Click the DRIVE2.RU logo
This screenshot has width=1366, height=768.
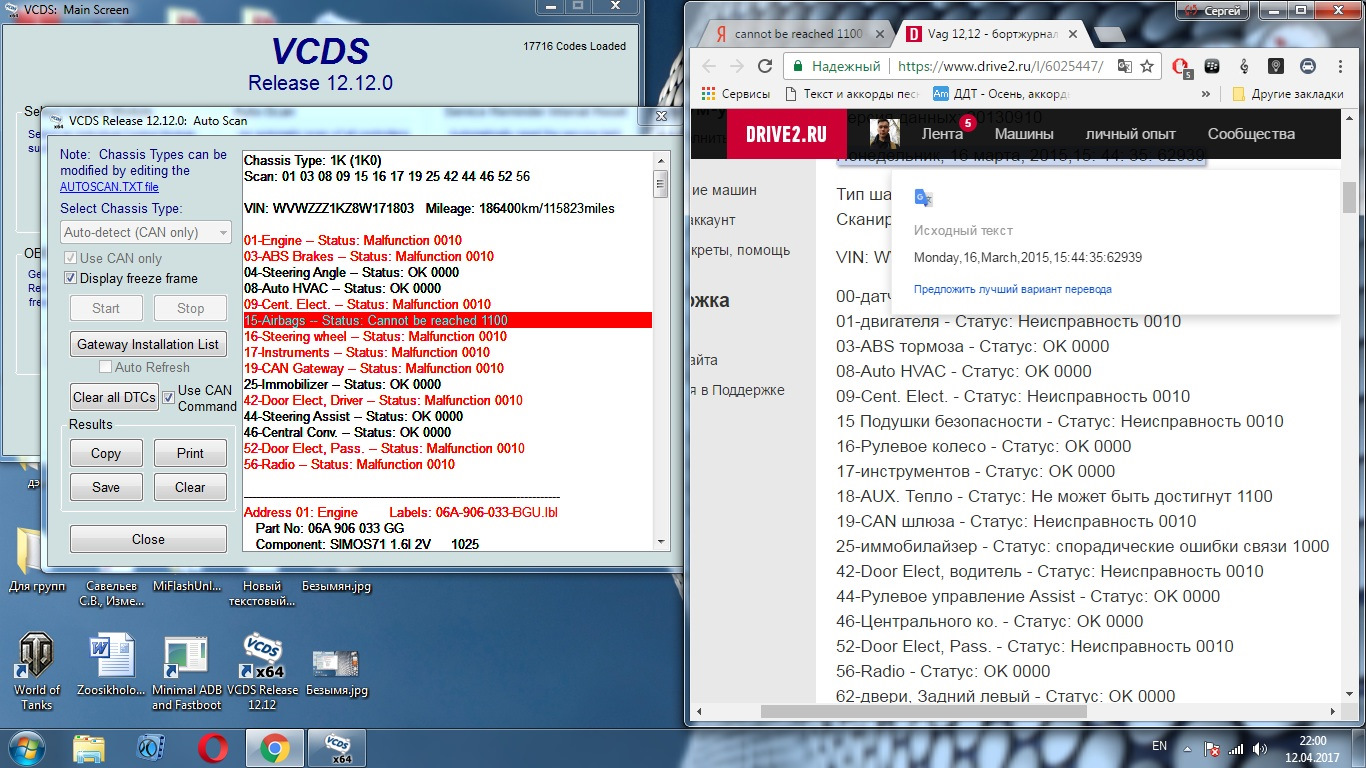(x=786, y=134)
